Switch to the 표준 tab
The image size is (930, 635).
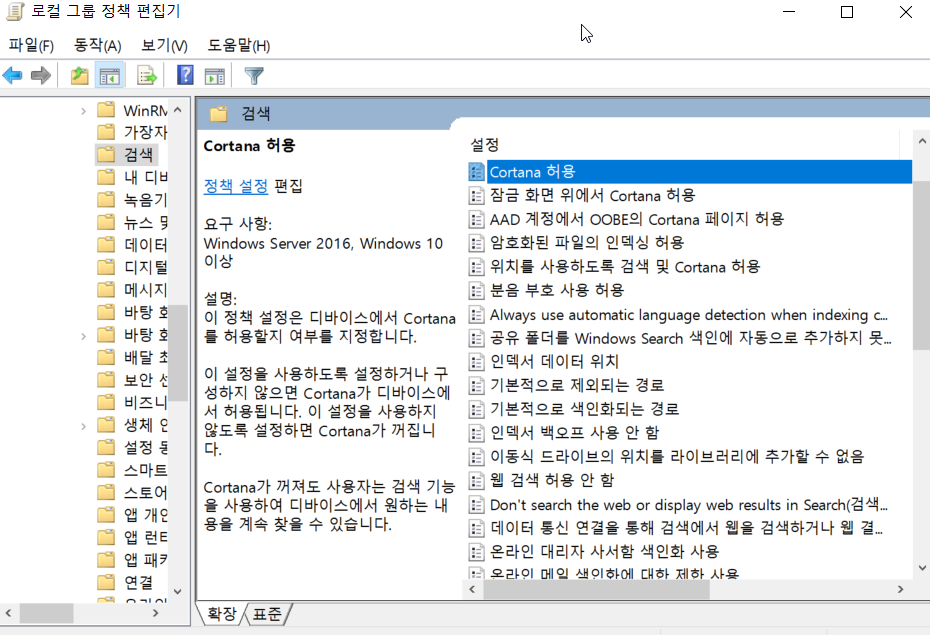click(267, 614)
